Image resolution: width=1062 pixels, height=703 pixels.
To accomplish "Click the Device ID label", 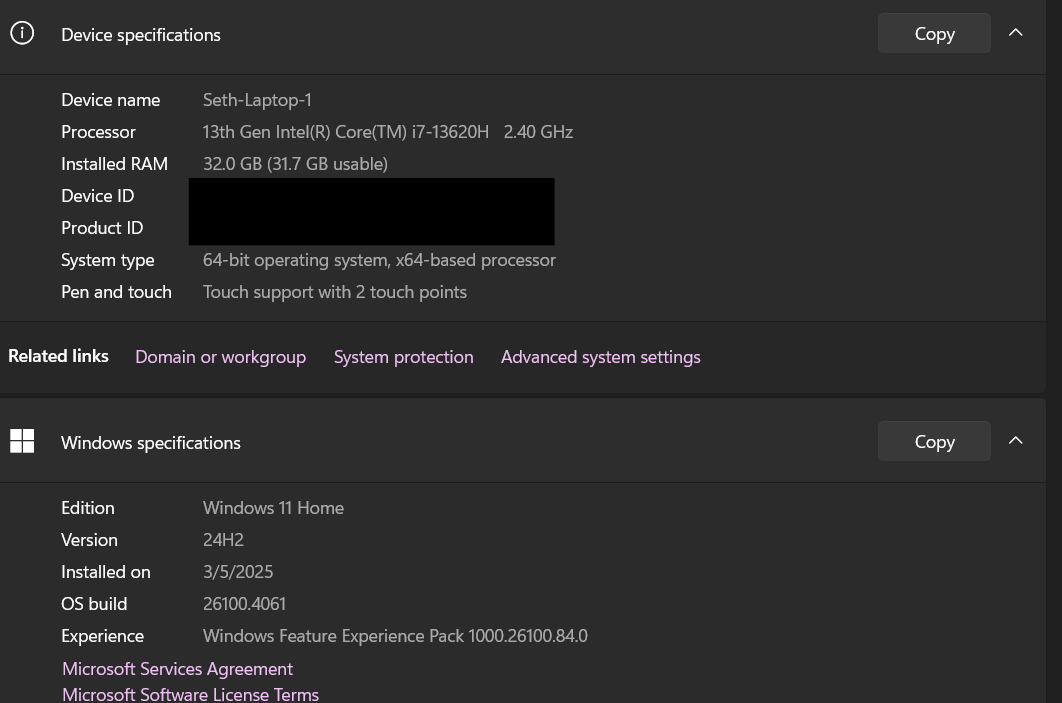I will coord(98,196).
